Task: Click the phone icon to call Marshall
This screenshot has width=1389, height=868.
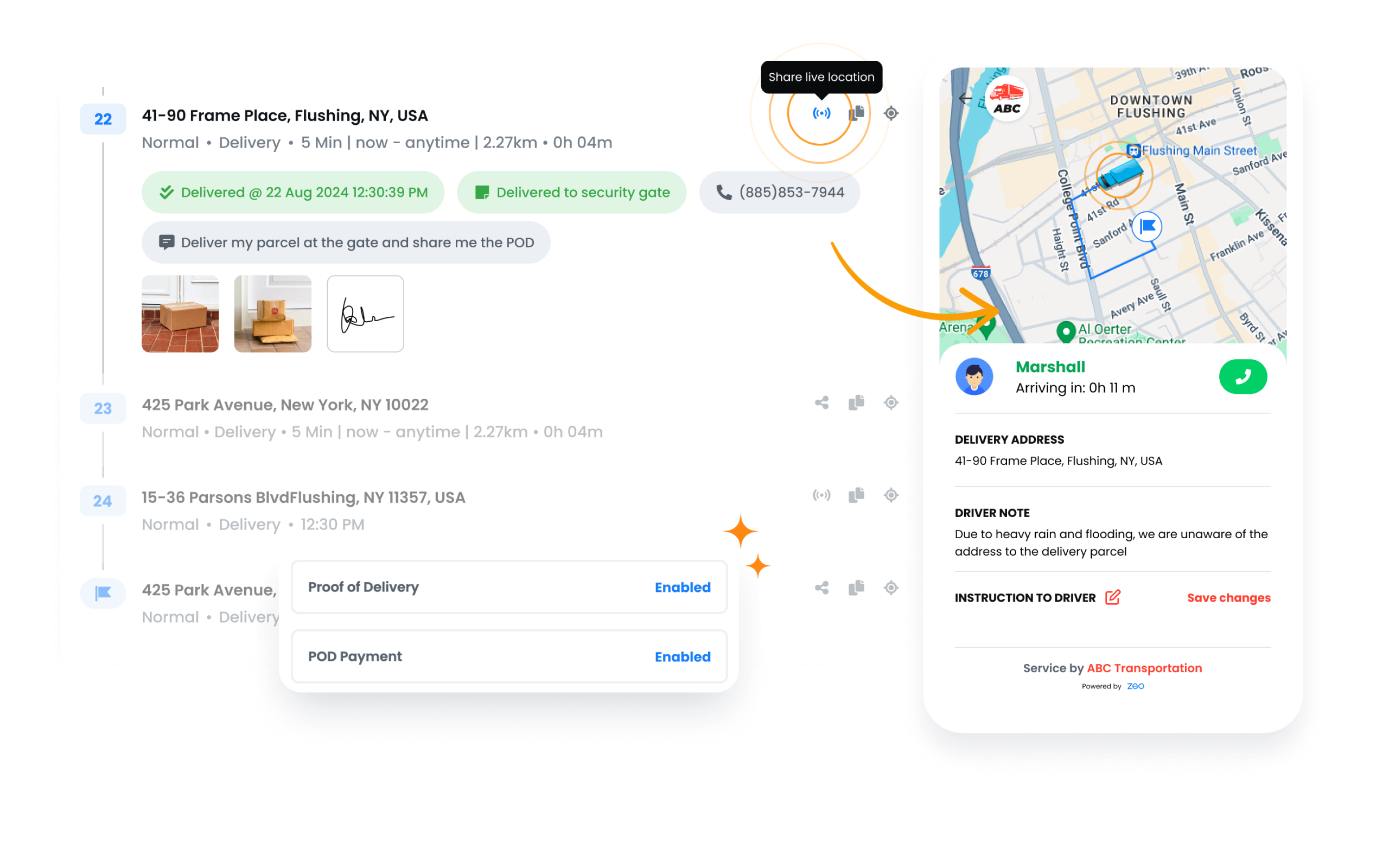Action: pyautogui.click(x=1244, y=377)
